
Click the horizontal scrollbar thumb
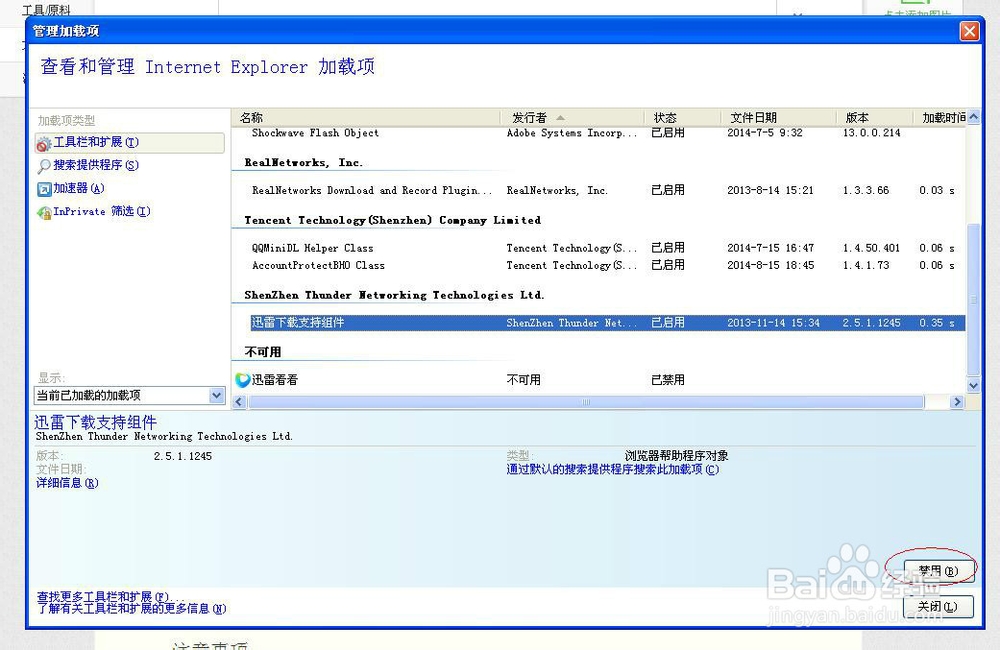[x=586, y=402]
